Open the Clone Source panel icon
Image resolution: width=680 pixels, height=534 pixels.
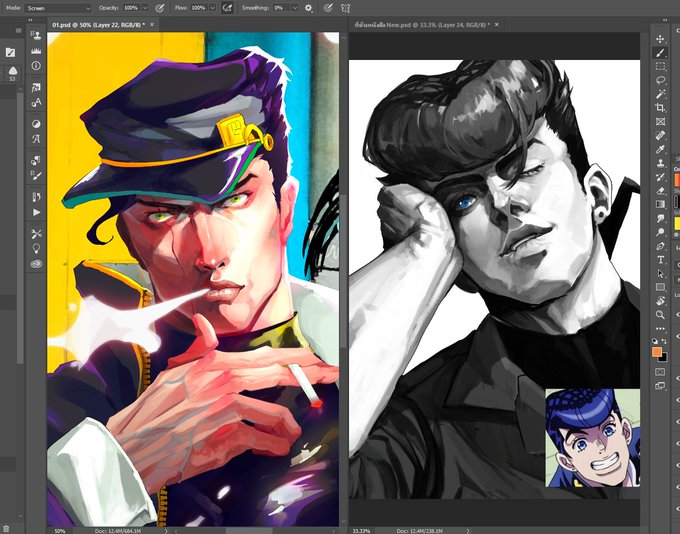36,35
